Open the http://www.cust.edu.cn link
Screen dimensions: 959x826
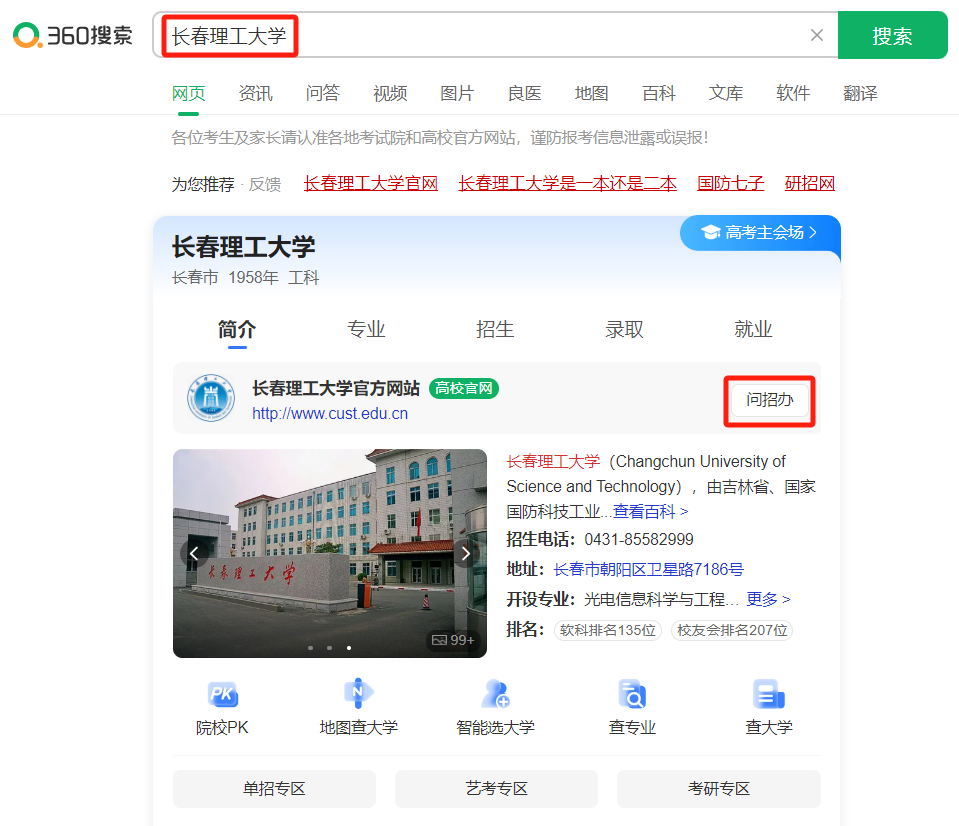coord(330,414)
